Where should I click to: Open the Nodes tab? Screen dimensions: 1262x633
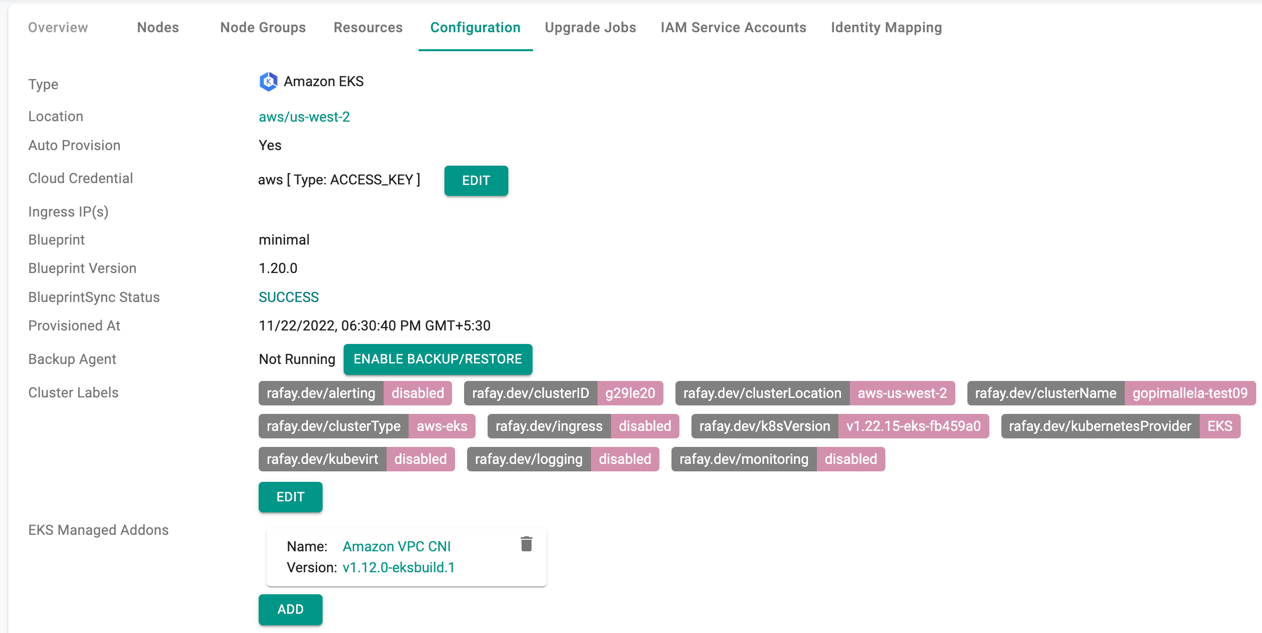(158, 28)
